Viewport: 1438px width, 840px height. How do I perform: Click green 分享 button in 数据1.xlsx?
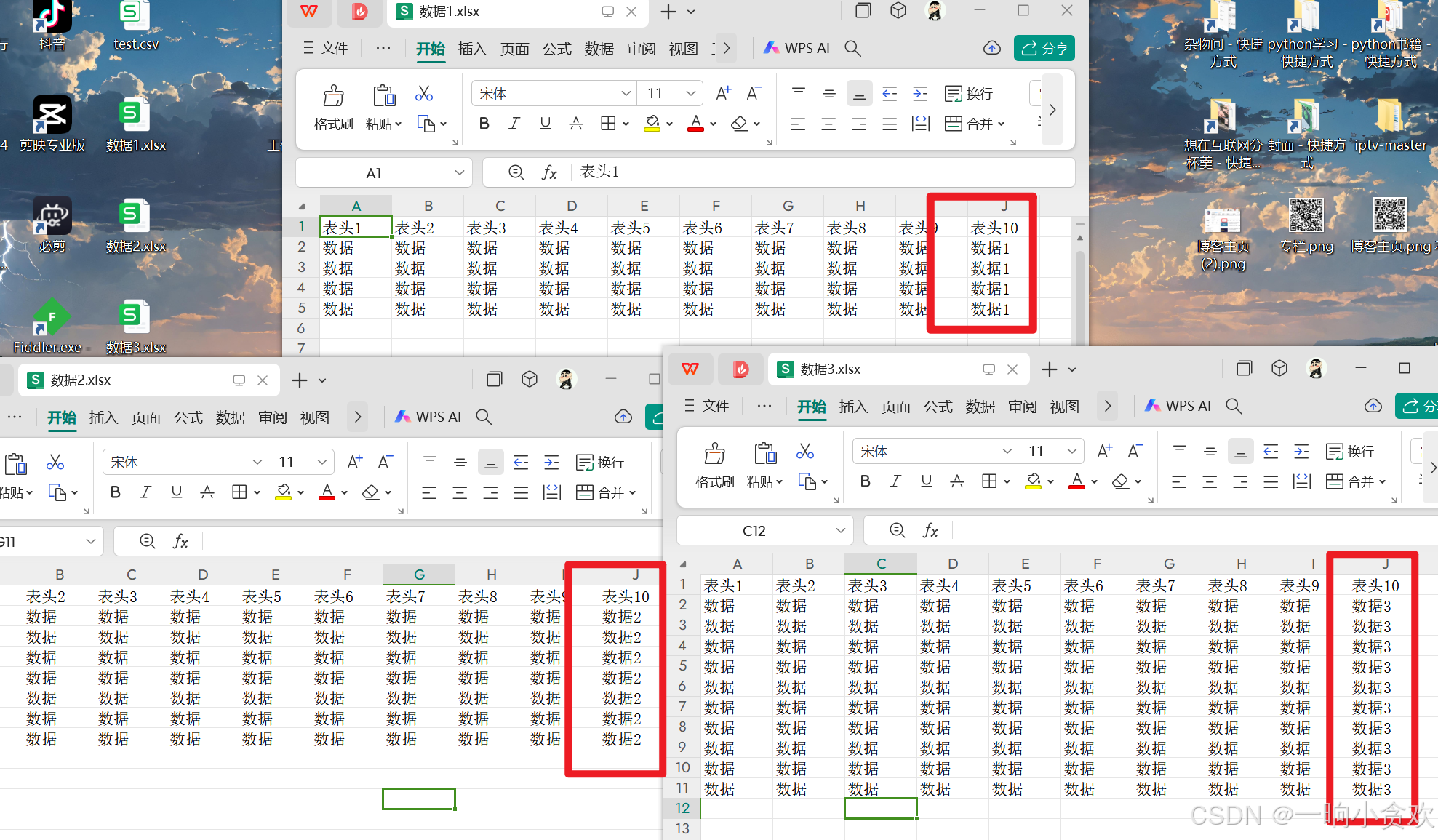[x=1044, y=48]
